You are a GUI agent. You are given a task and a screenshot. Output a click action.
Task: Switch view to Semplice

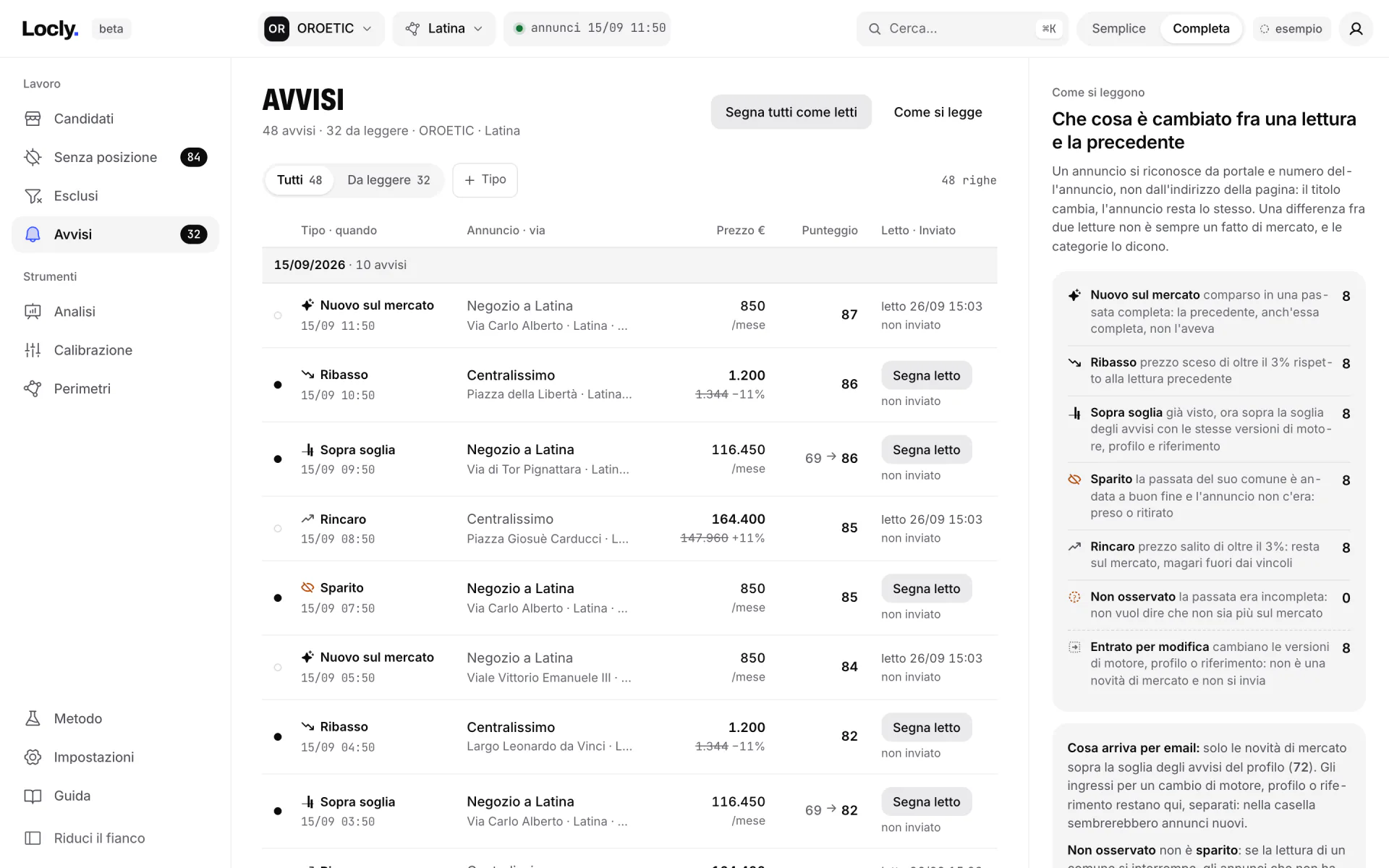click(1118, 29)
